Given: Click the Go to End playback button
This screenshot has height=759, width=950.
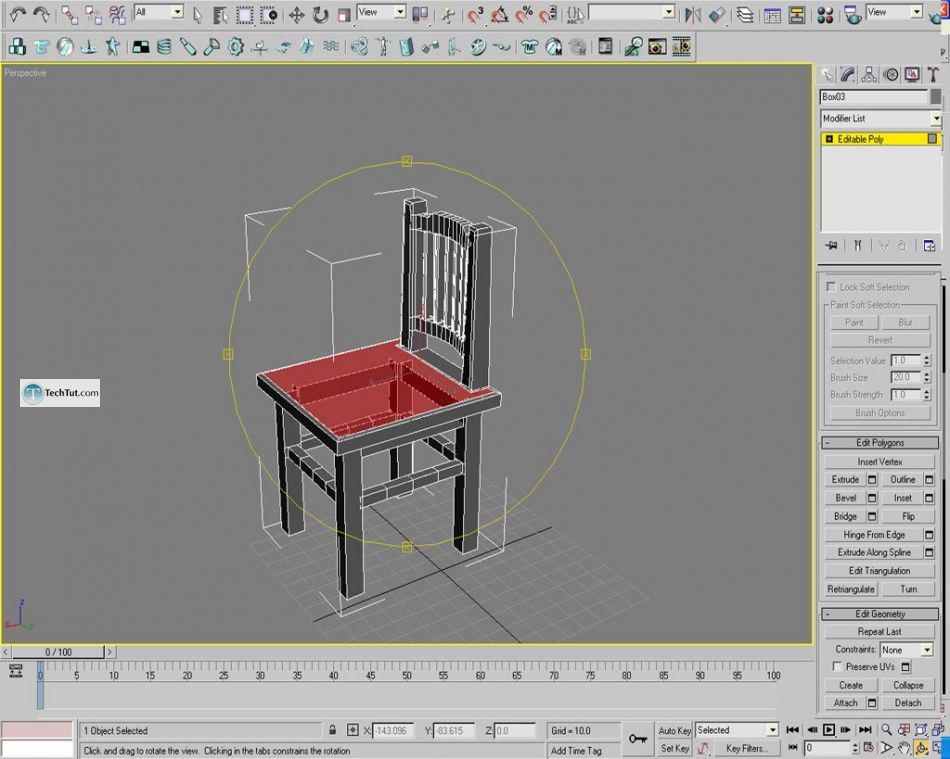Looking at the screenshot, I should coord(865,730).
